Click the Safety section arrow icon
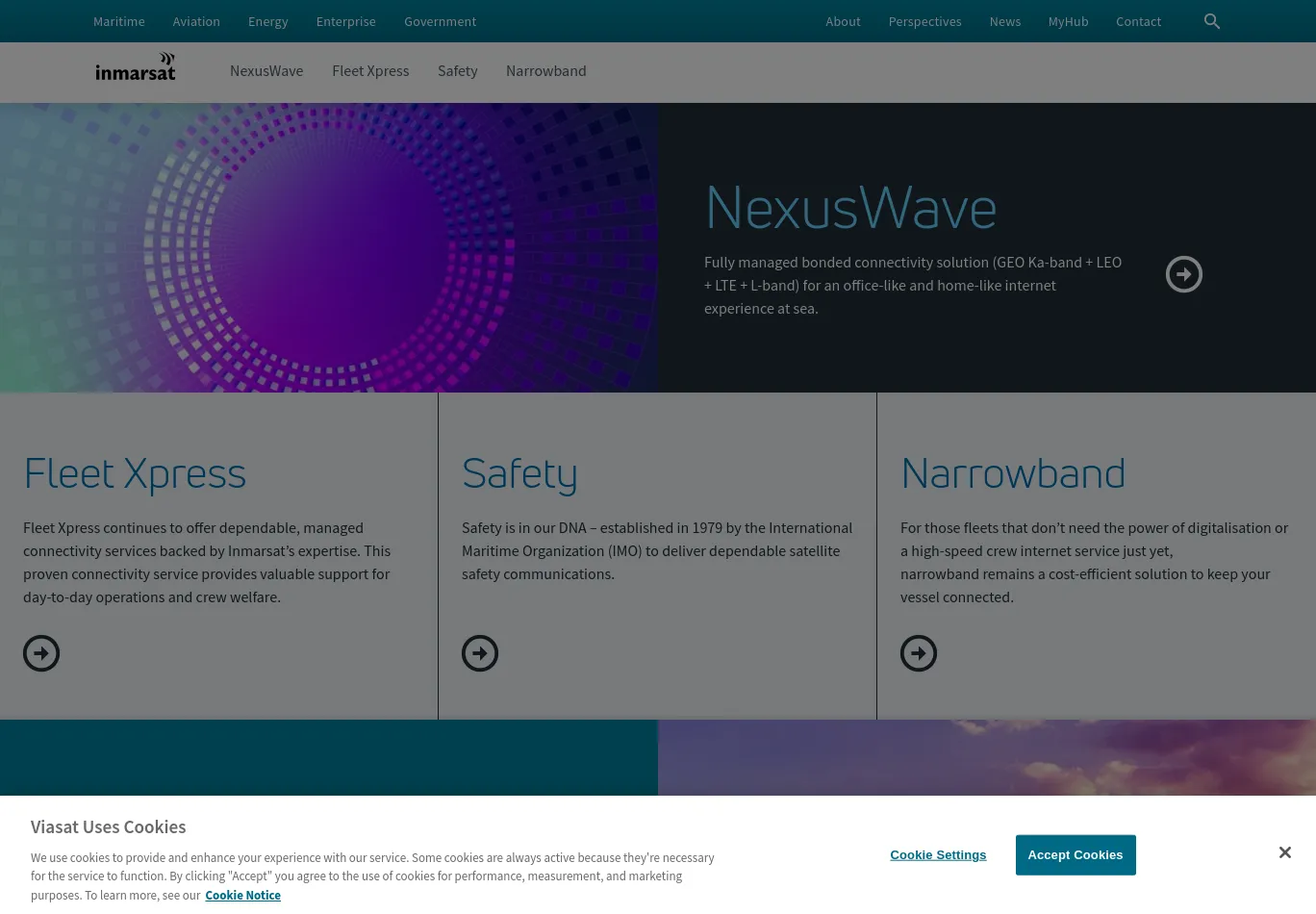 coord(480,653)
